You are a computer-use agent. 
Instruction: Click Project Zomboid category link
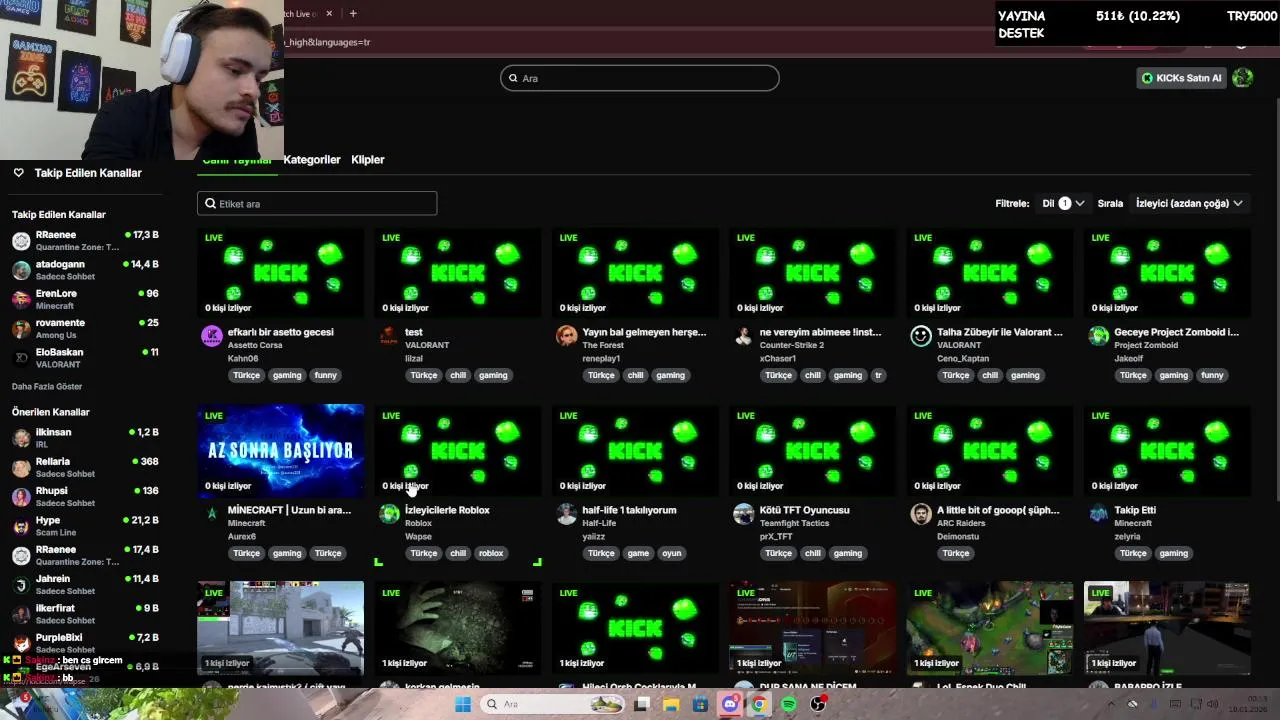click(x=1147, y=345)
